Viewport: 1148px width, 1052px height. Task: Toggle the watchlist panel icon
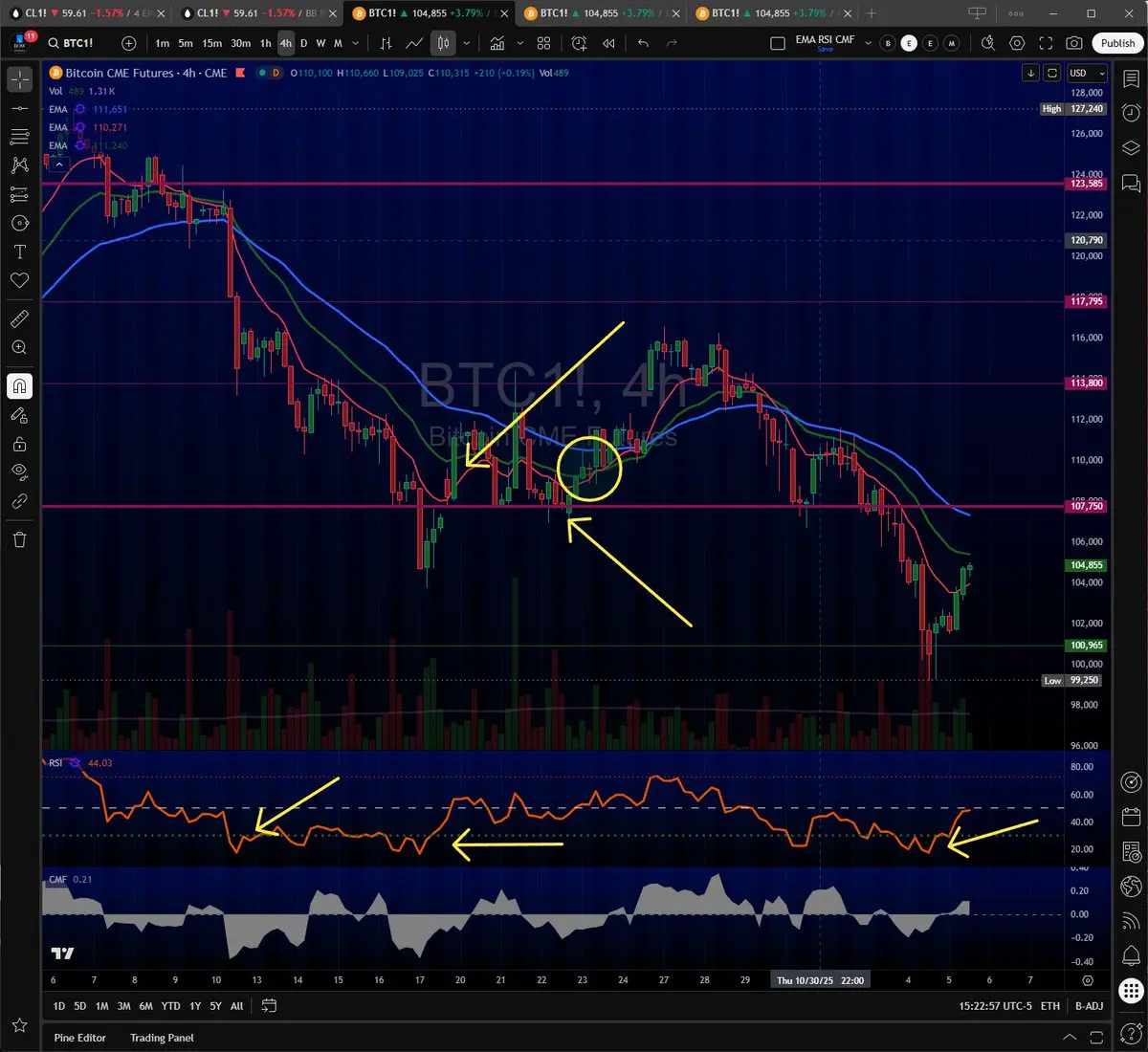pos(1131,79)
